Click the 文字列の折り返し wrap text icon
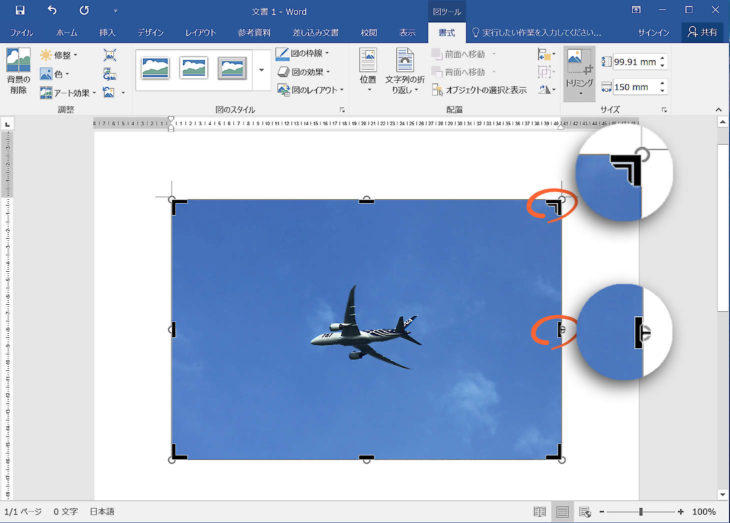 [x=405, y=71]
